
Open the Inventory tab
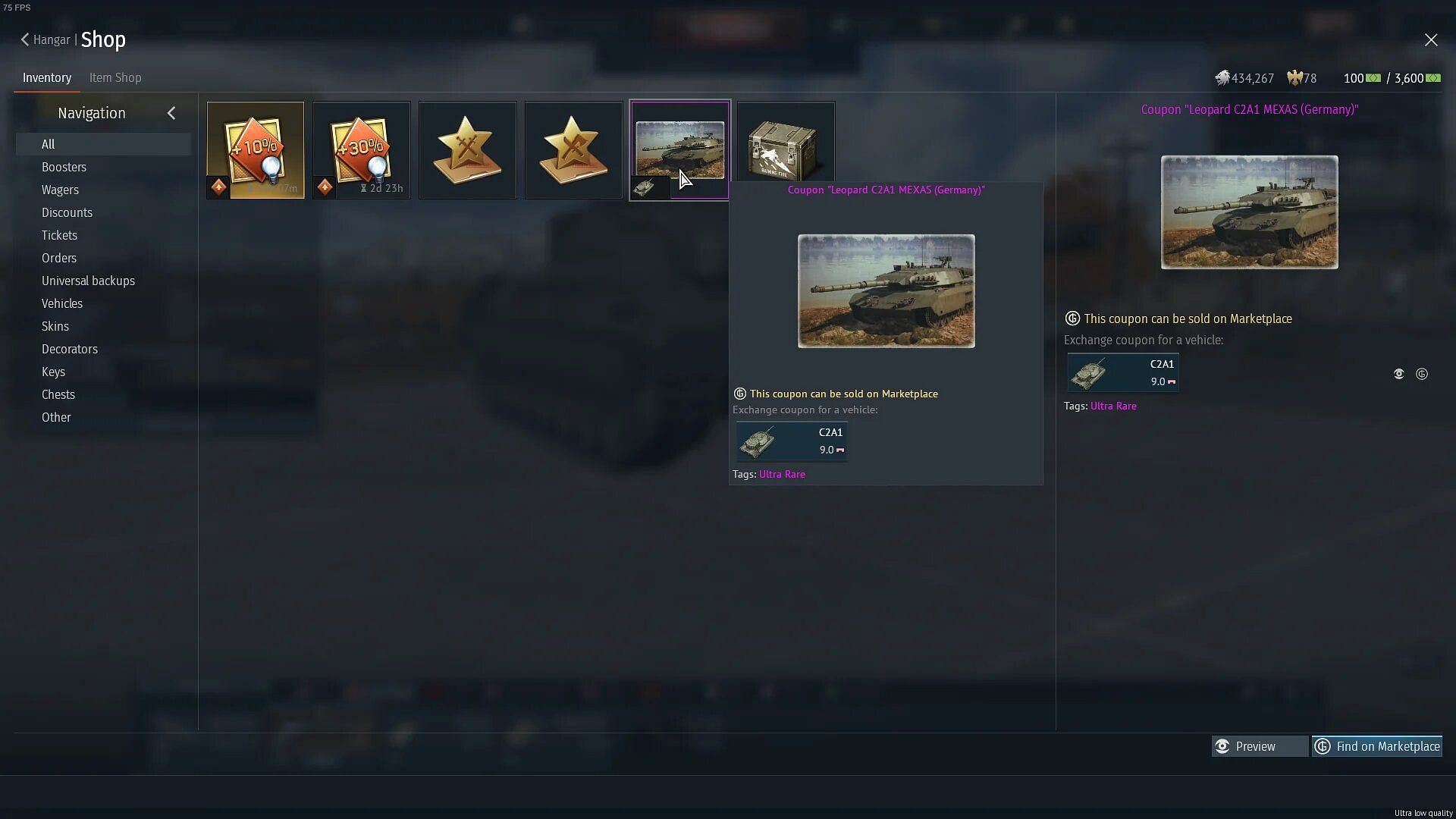point(47,77)
